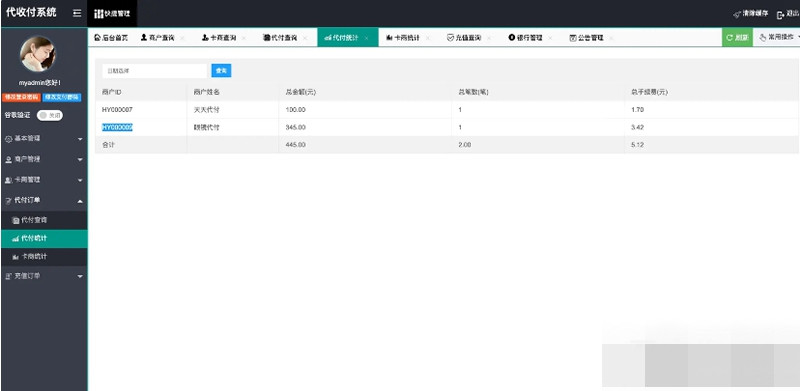Close the 商户查询 tab
The height and width of the screenshot is (391, 800).
click(183, 38)
